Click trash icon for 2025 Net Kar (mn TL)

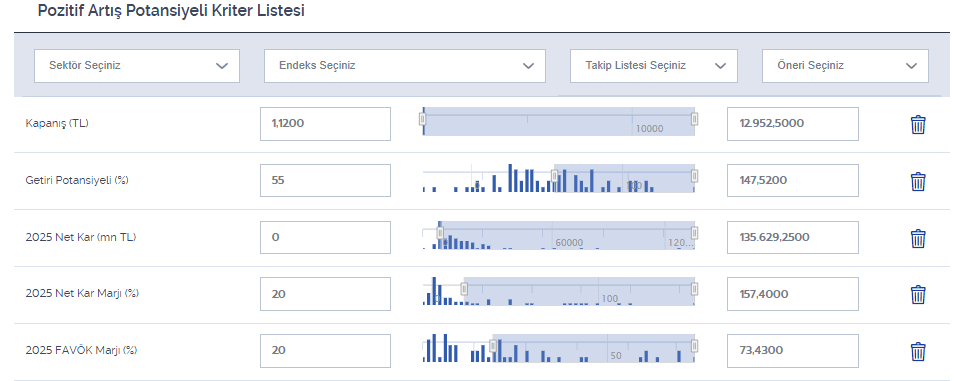918,238
